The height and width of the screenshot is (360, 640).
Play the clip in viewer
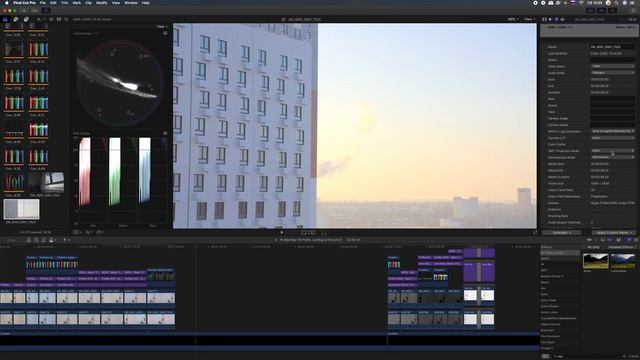click(x=282, y=233)
